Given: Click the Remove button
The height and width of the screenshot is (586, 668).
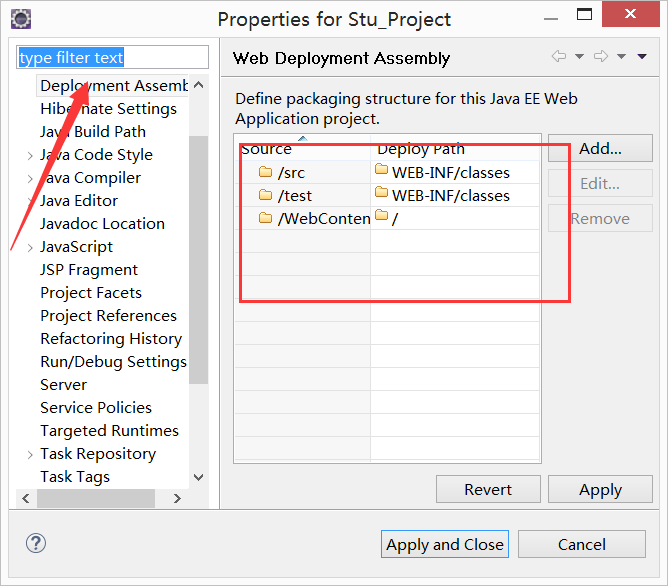Looking at the screenshot, I should (x=600, y=218).
